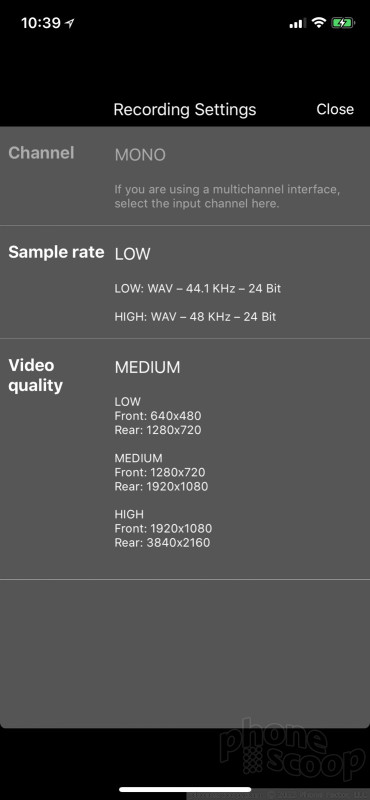
Task: Tap the home indicator bar
Action: [x=185, y=789]
